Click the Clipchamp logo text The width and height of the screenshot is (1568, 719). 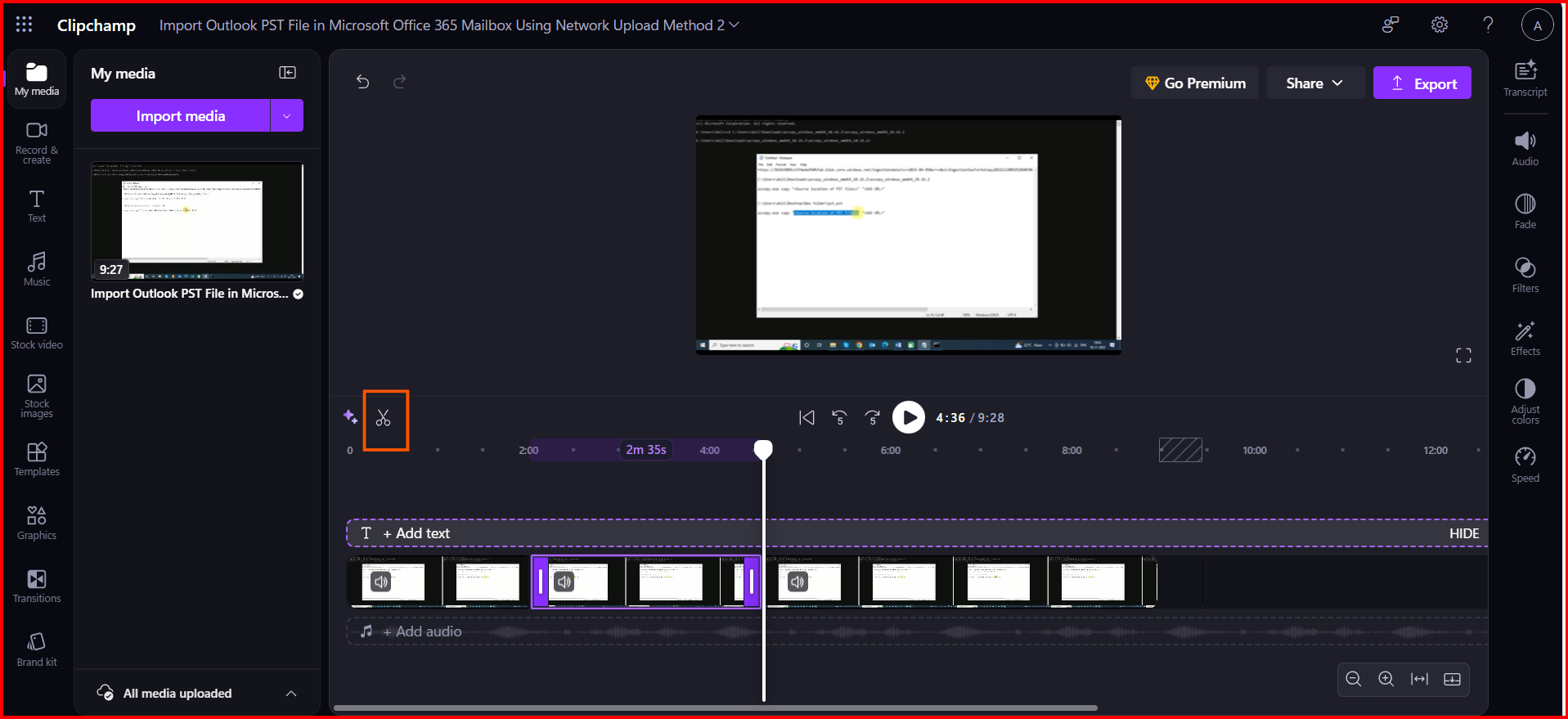(x=97, y=25)
